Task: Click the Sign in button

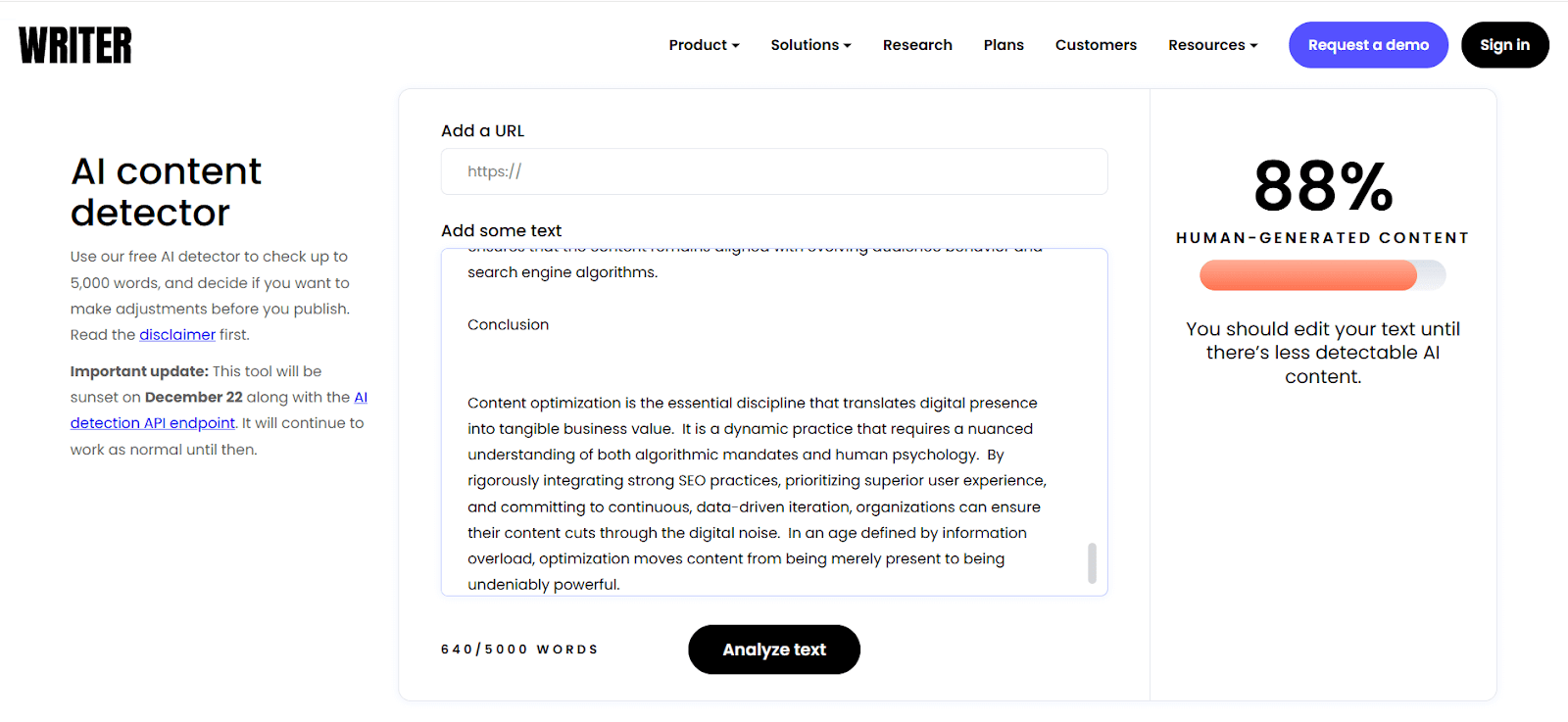Action: tap(1503, 44)
